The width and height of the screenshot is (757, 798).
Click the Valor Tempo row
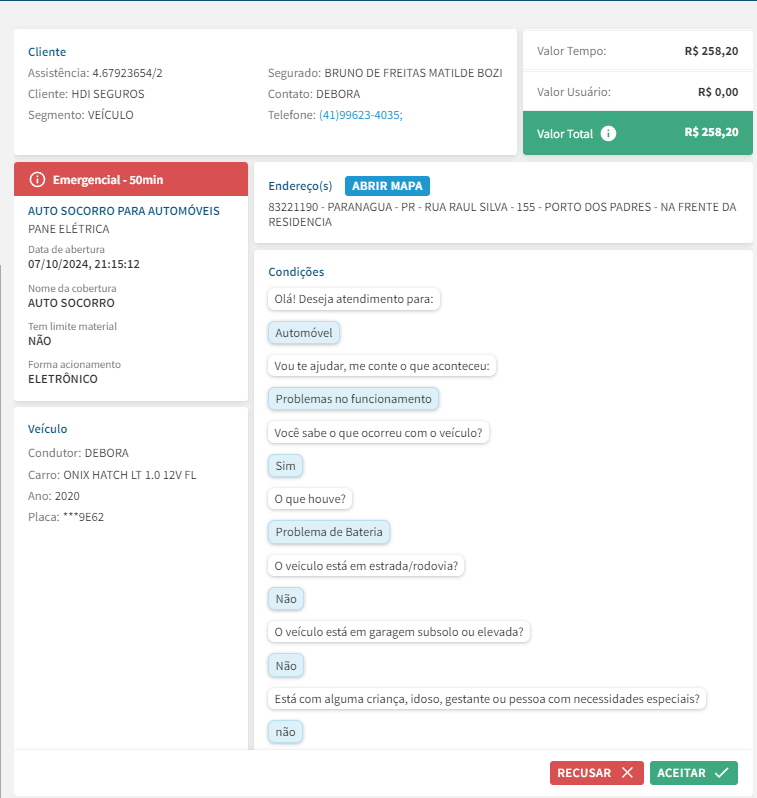(x=637, y=50)
